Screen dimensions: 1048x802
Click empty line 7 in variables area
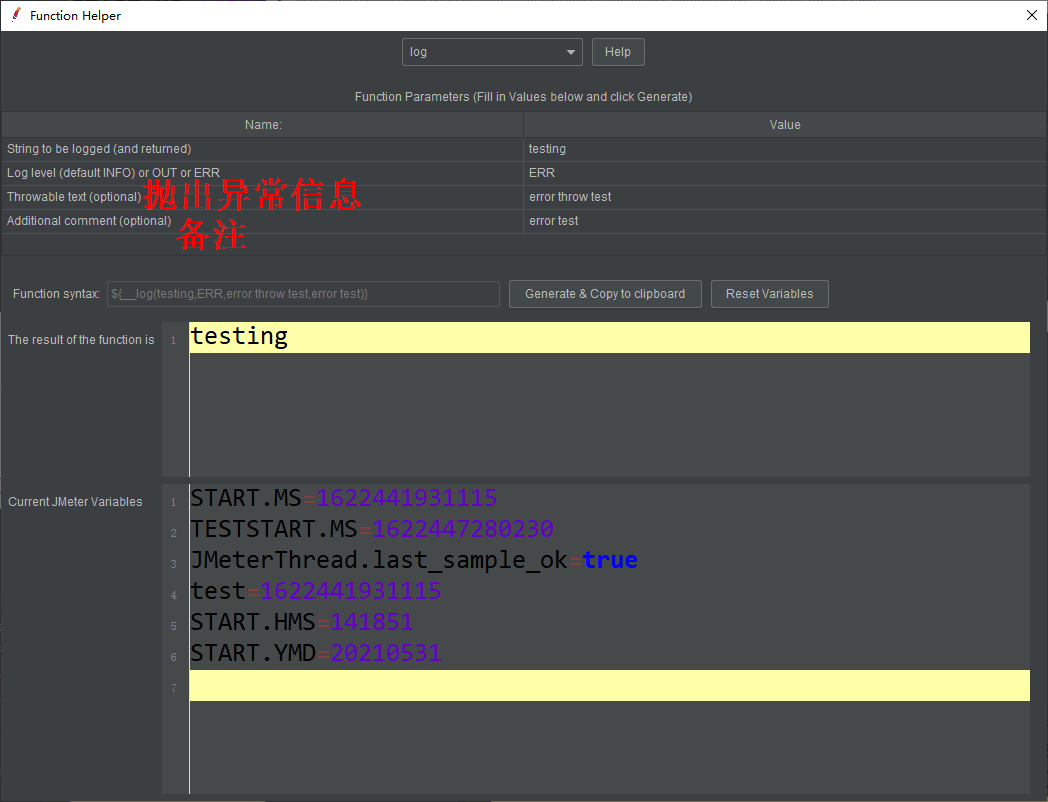[609, 685]
